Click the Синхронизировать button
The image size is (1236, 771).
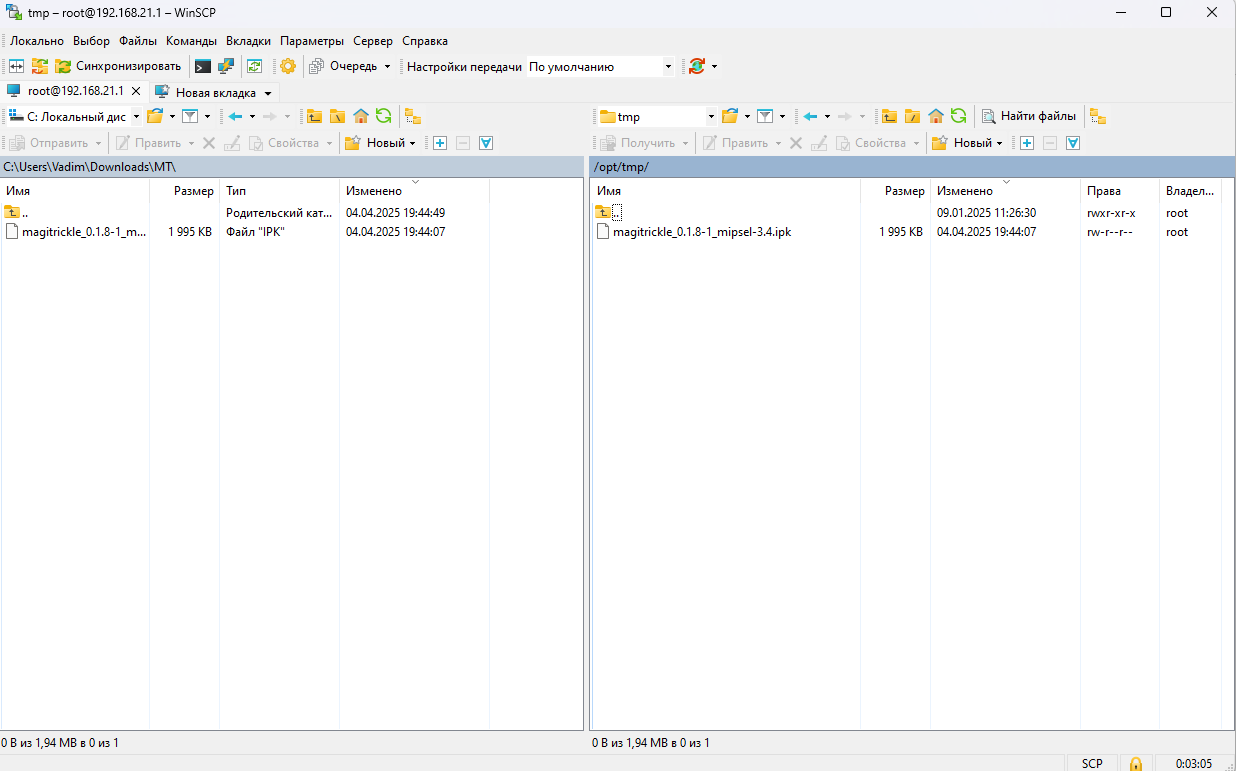point(119,66)
